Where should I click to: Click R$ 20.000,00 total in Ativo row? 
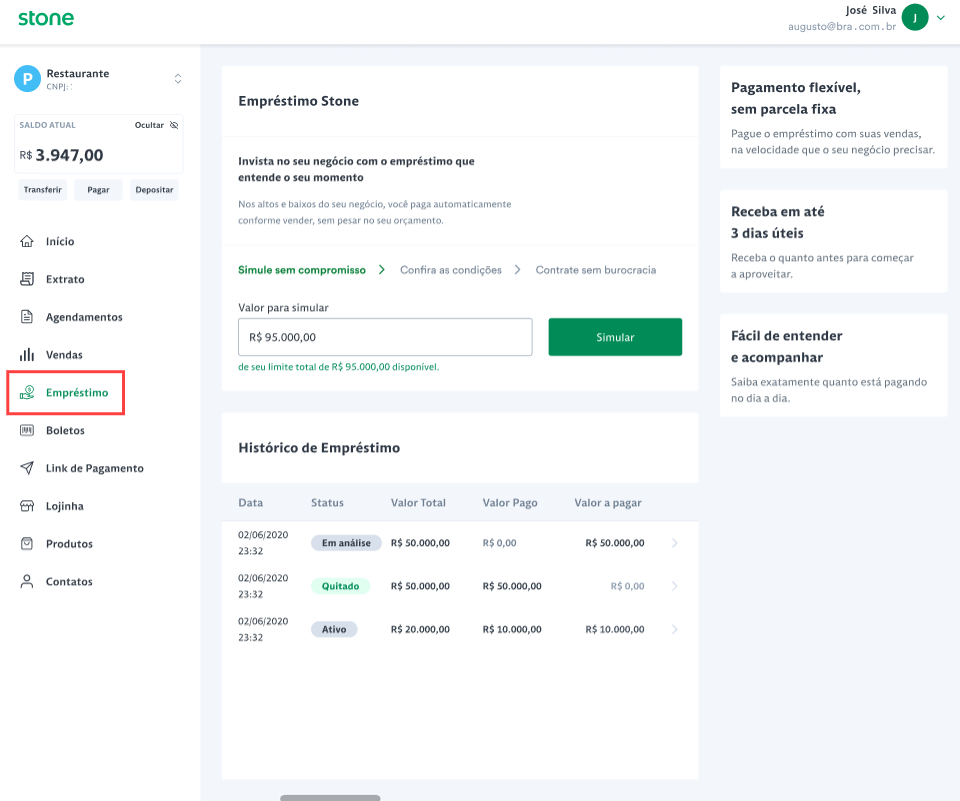420,630
